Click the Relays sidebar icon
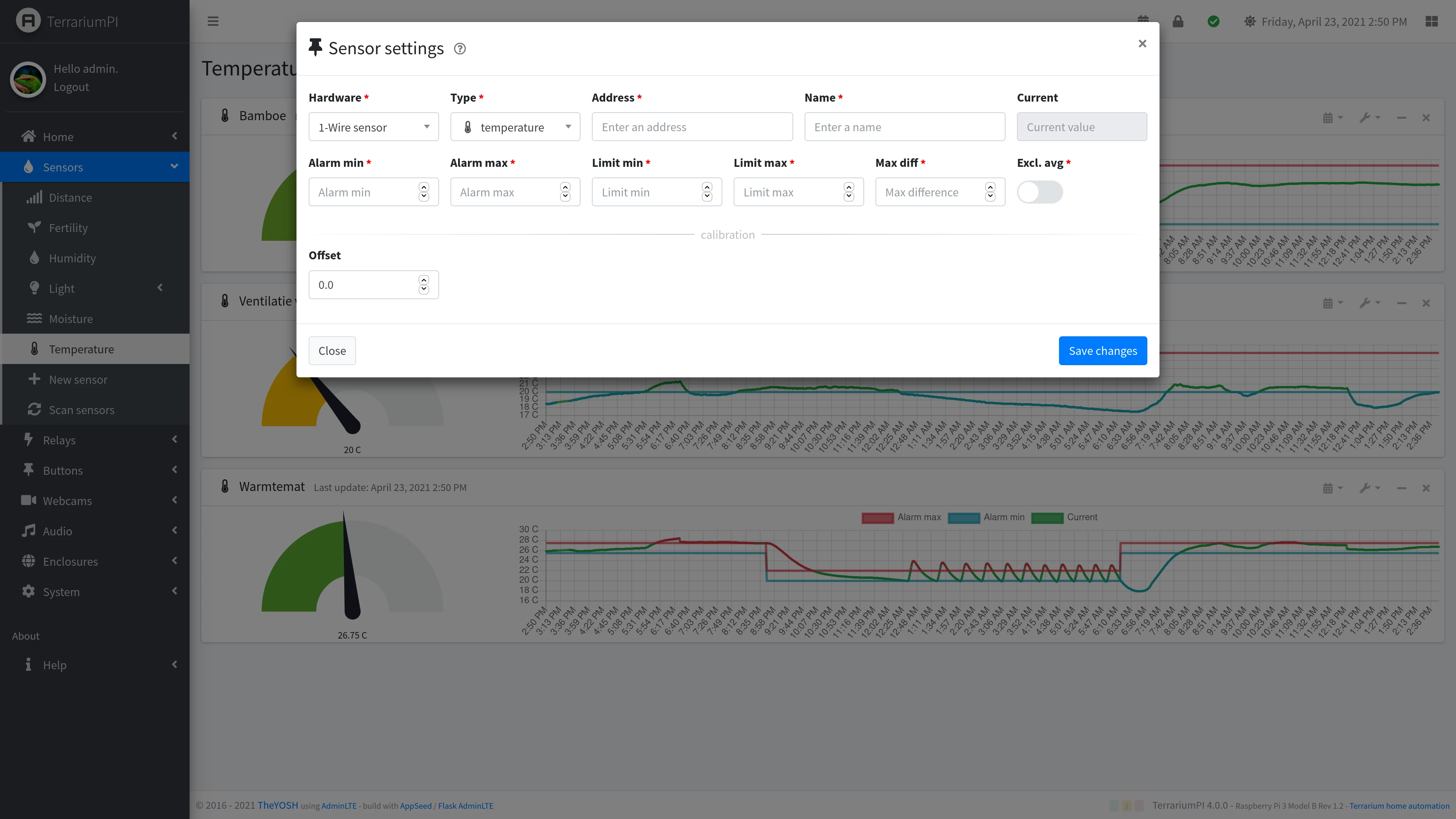This screenshot has width=1456, height=819. click(x=27, y=439)
